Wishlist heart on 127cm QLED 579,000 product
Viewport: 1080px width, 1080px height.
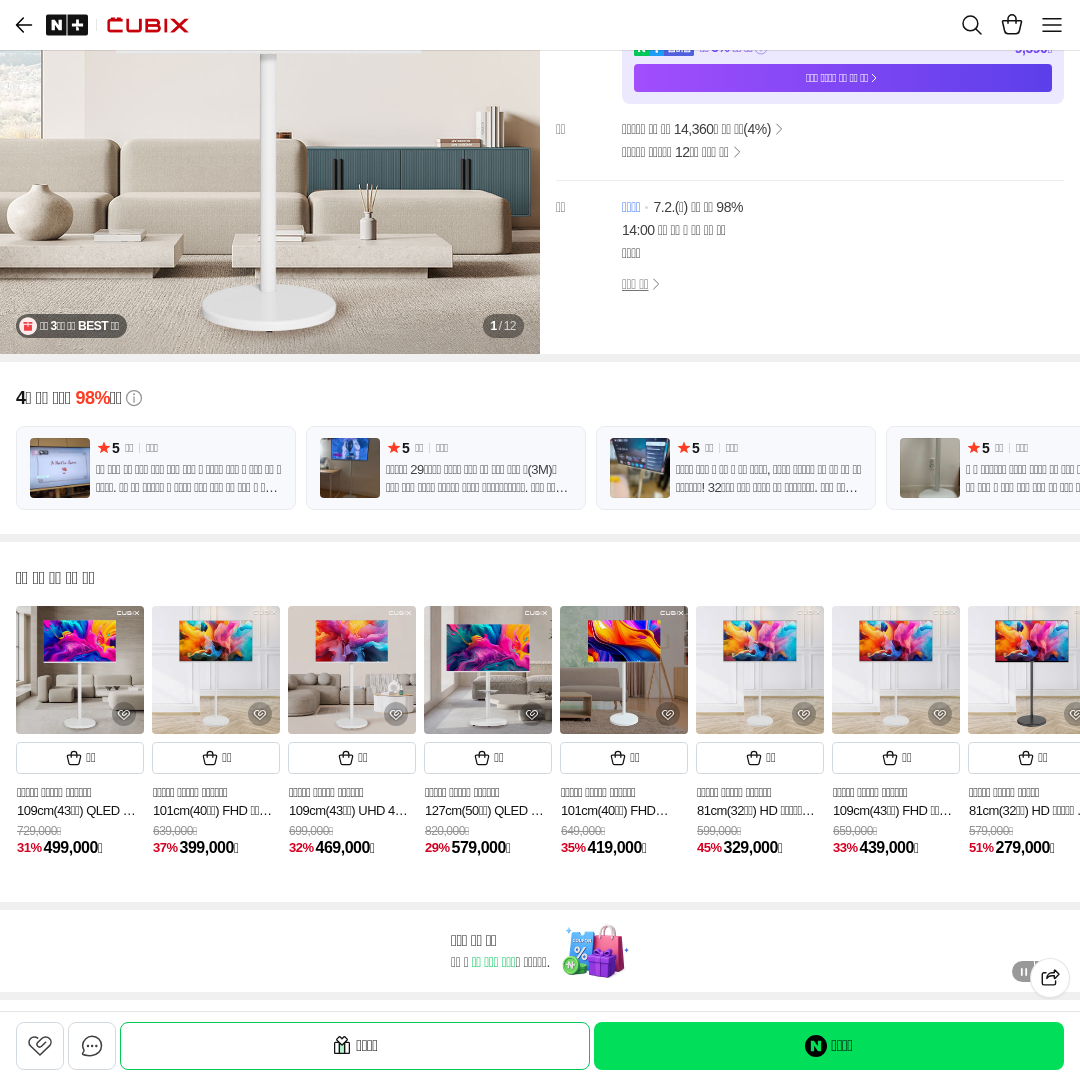532,714
